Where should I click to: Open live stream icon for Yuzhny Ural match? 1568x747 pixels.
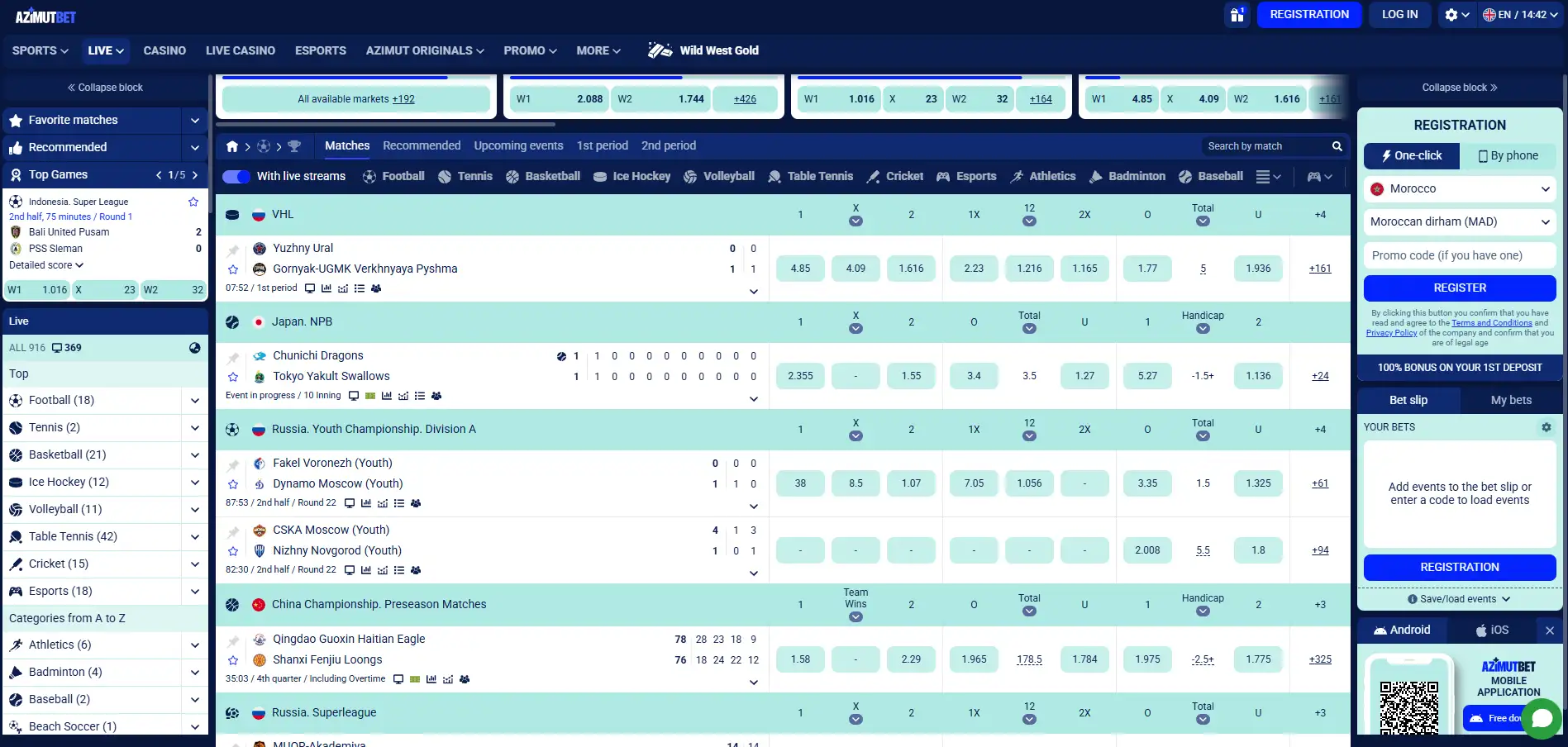click(x=310, y=288)
